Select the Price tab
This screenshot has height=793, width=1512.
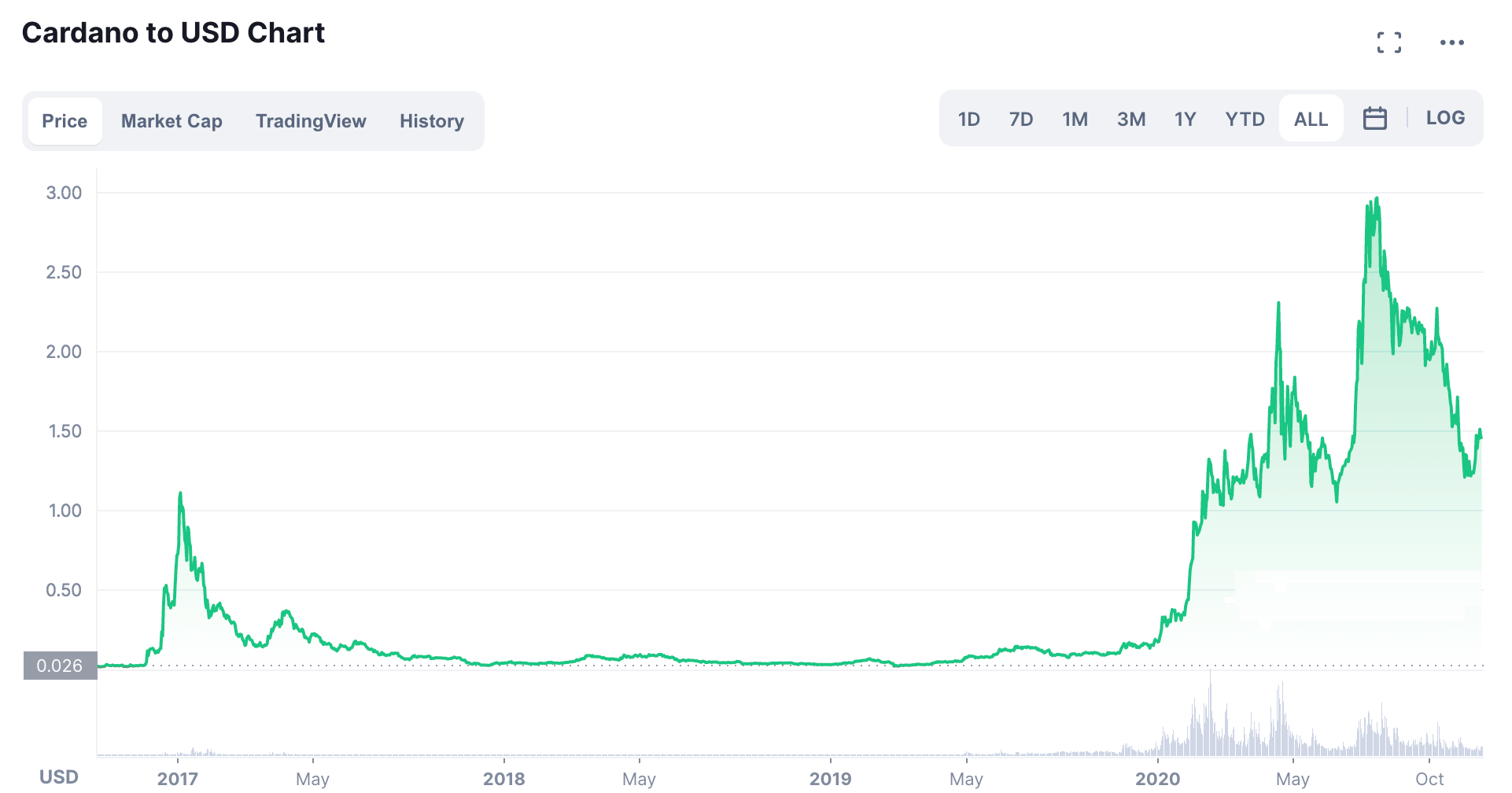(65, 121)
